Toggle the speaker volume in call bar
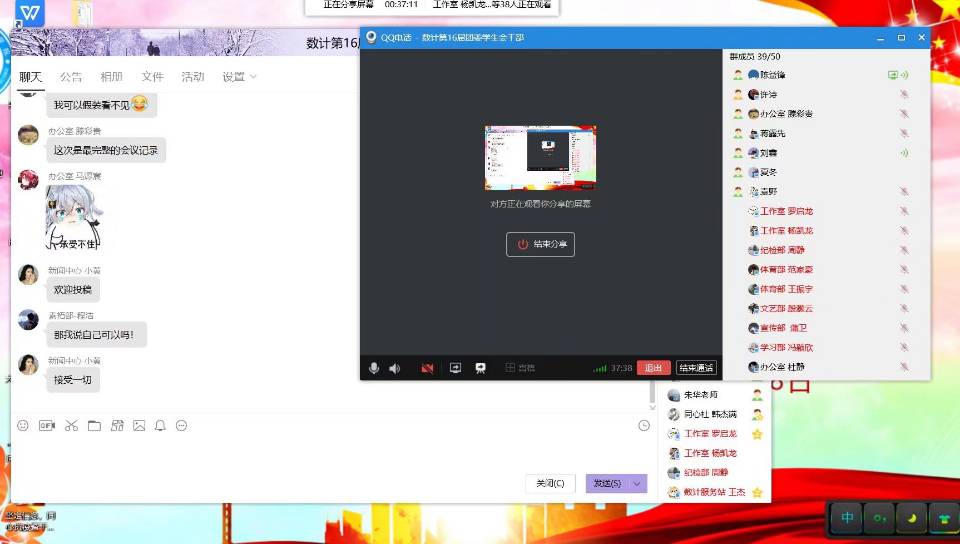960x544 pixels. (395, 368)
